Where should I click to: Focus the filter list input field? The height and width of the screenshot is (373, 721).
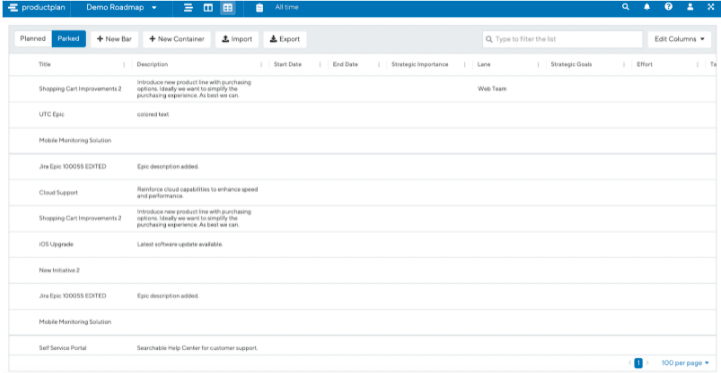[562, 40]
